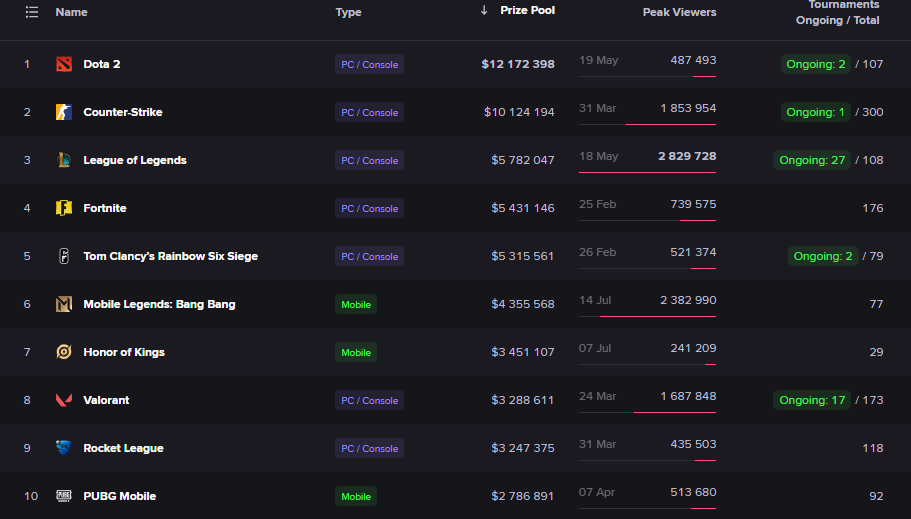911x519 pixels.
Task: Click the sort arrow next to Prize Pool
Action: [484, 10]
